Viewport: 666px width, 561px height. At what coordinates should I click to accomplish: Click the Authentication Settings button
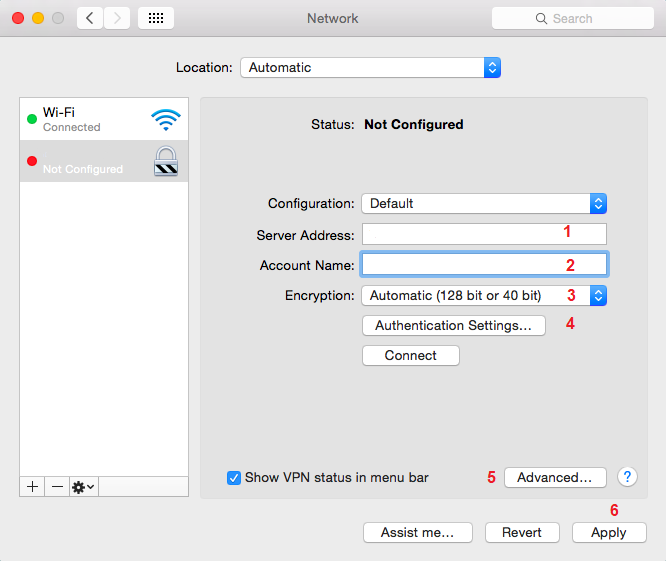tap(453, 325)
